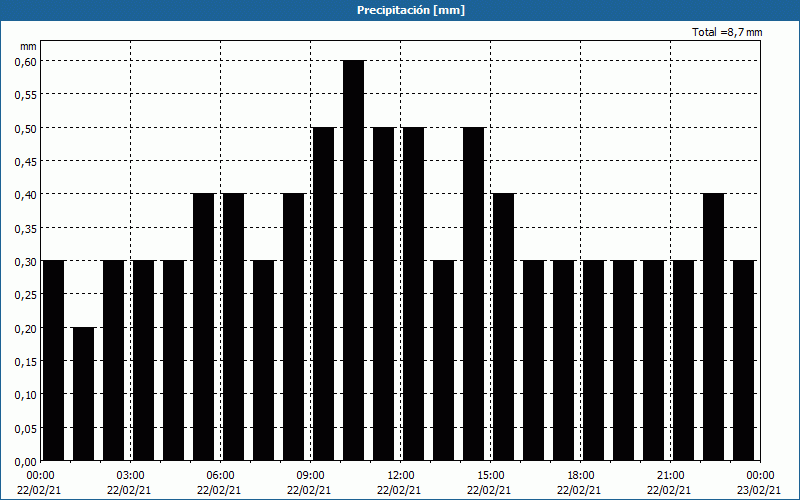Select the 21:00 time label
The height and width of the screenshot is (500, 800).
[670, 476]
